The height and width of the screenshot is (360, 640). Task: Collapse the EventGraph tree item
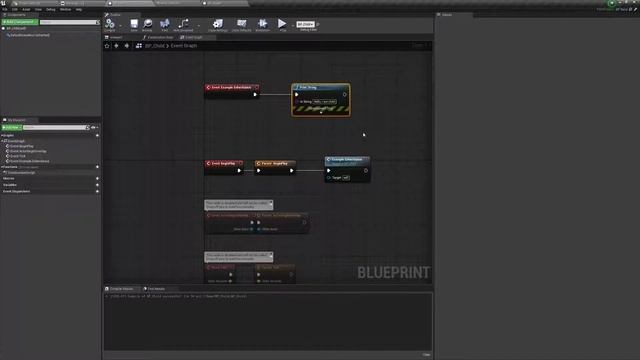tap(2, 141)
